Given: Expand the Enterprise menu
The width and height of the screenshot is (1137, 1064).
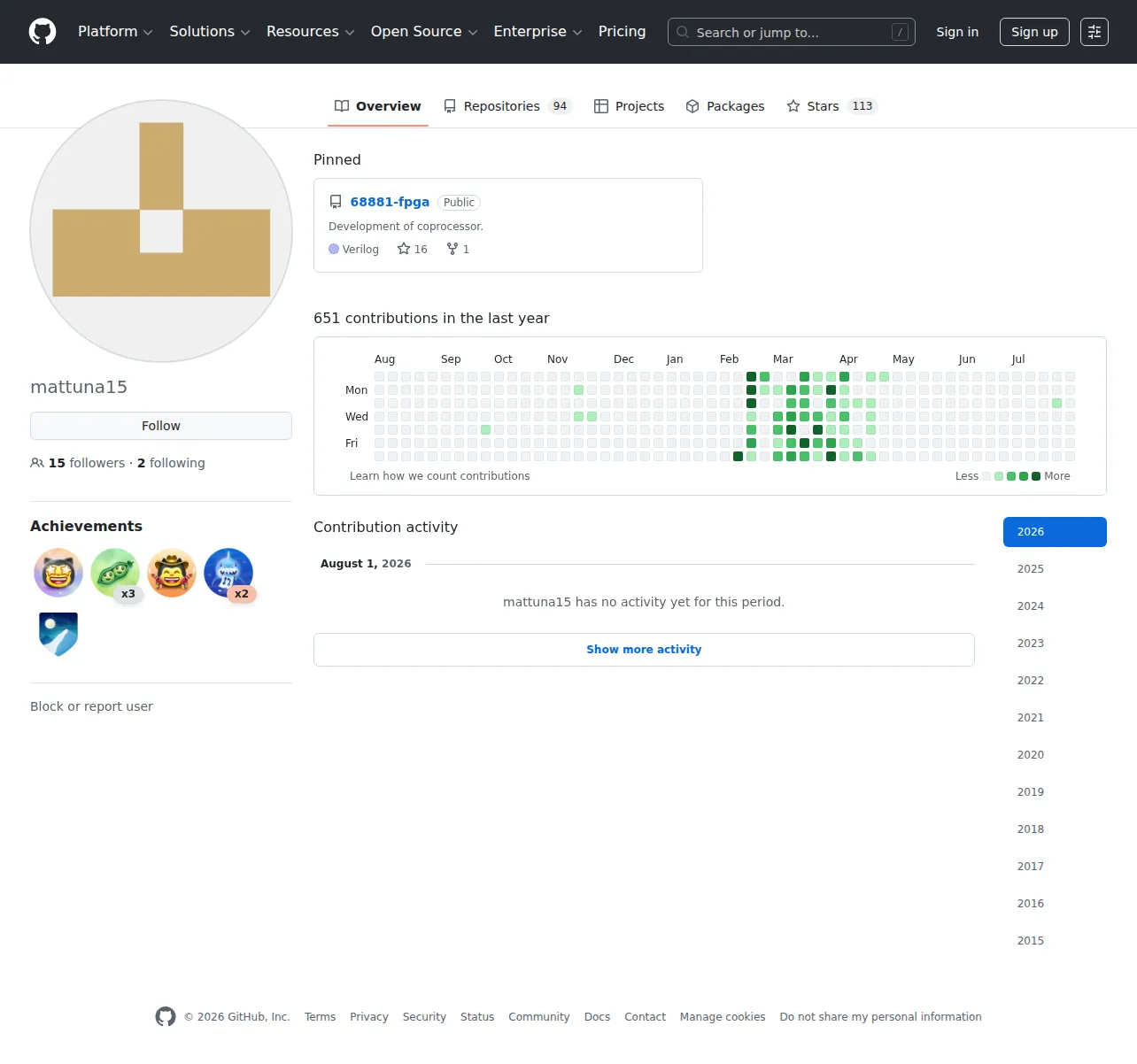Looking at the screenshot, I should (x=538, y=32).
